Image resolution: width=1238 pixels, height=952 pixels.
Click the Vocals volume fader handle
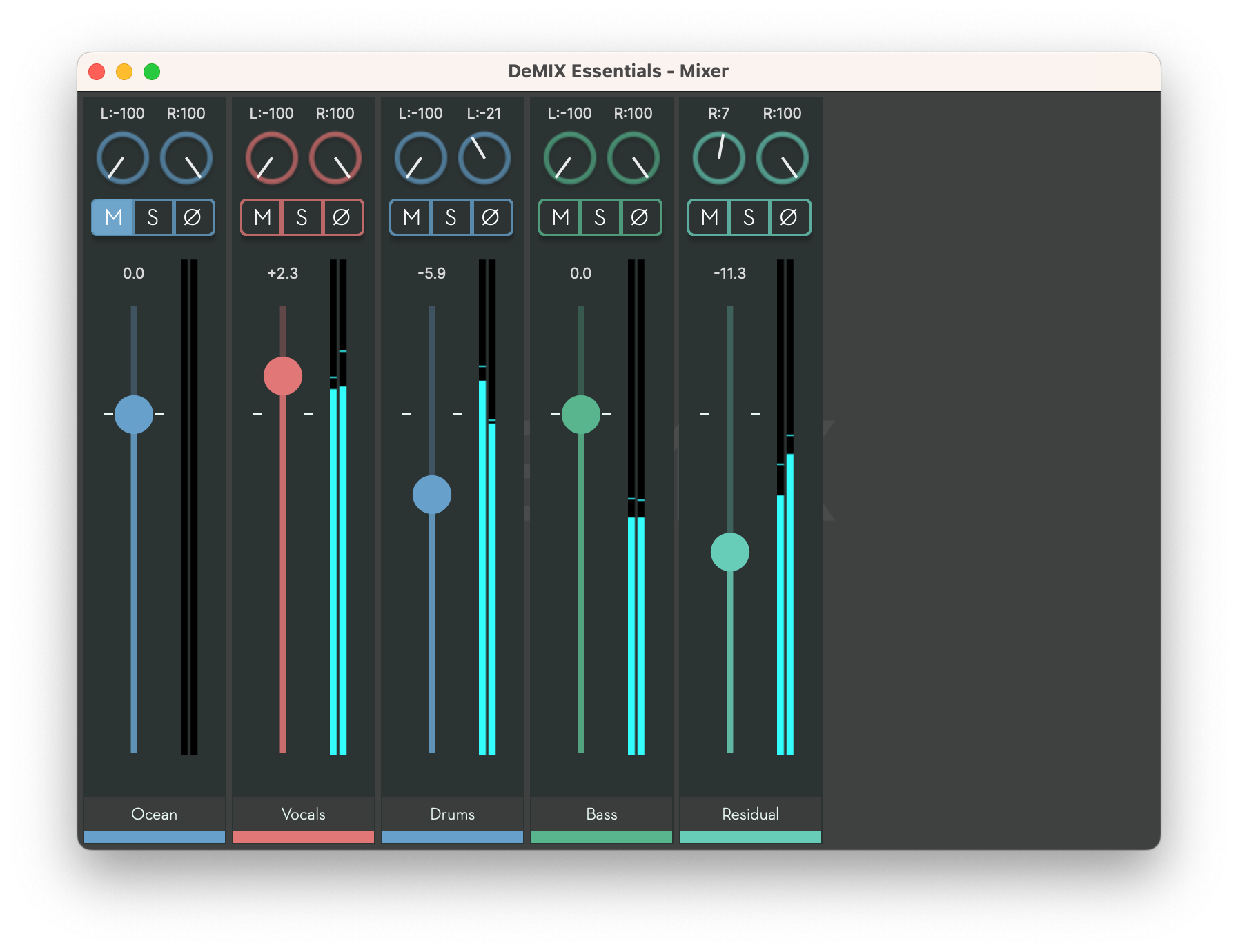click(x=283, y=376)
